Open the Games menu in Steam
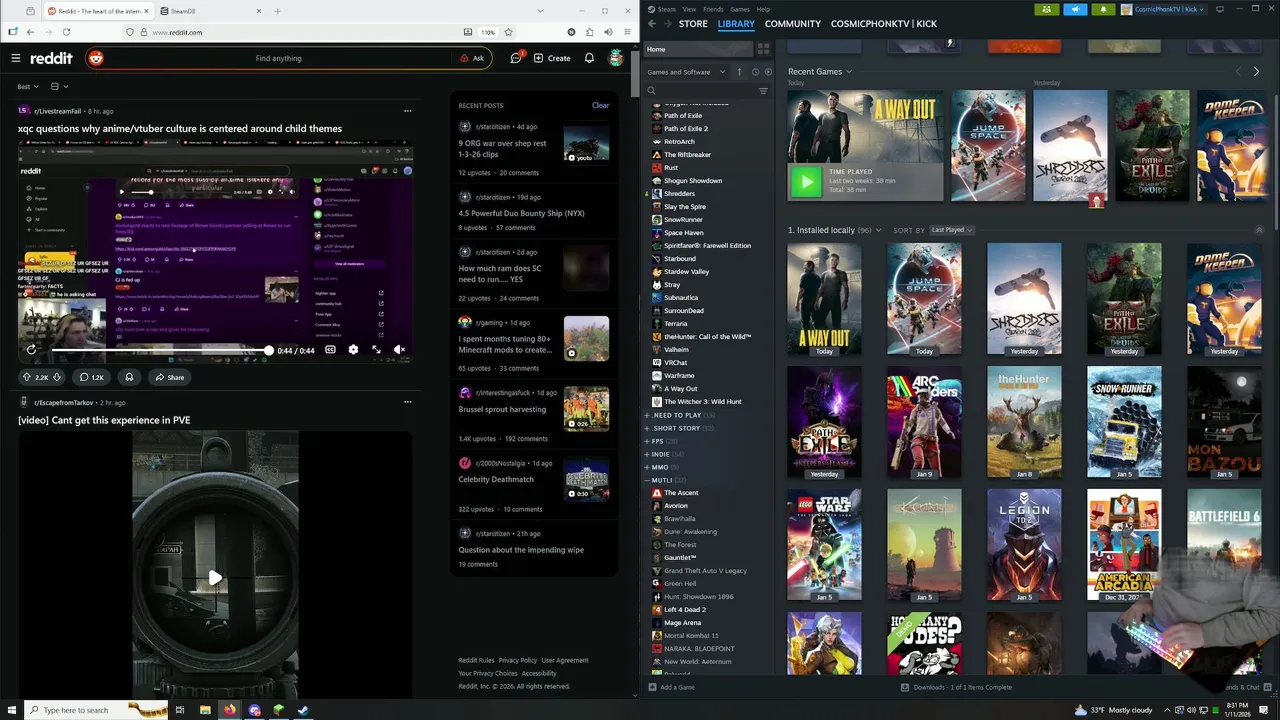The height and width of the screenshot is (720, 1280). click(740, 9)
